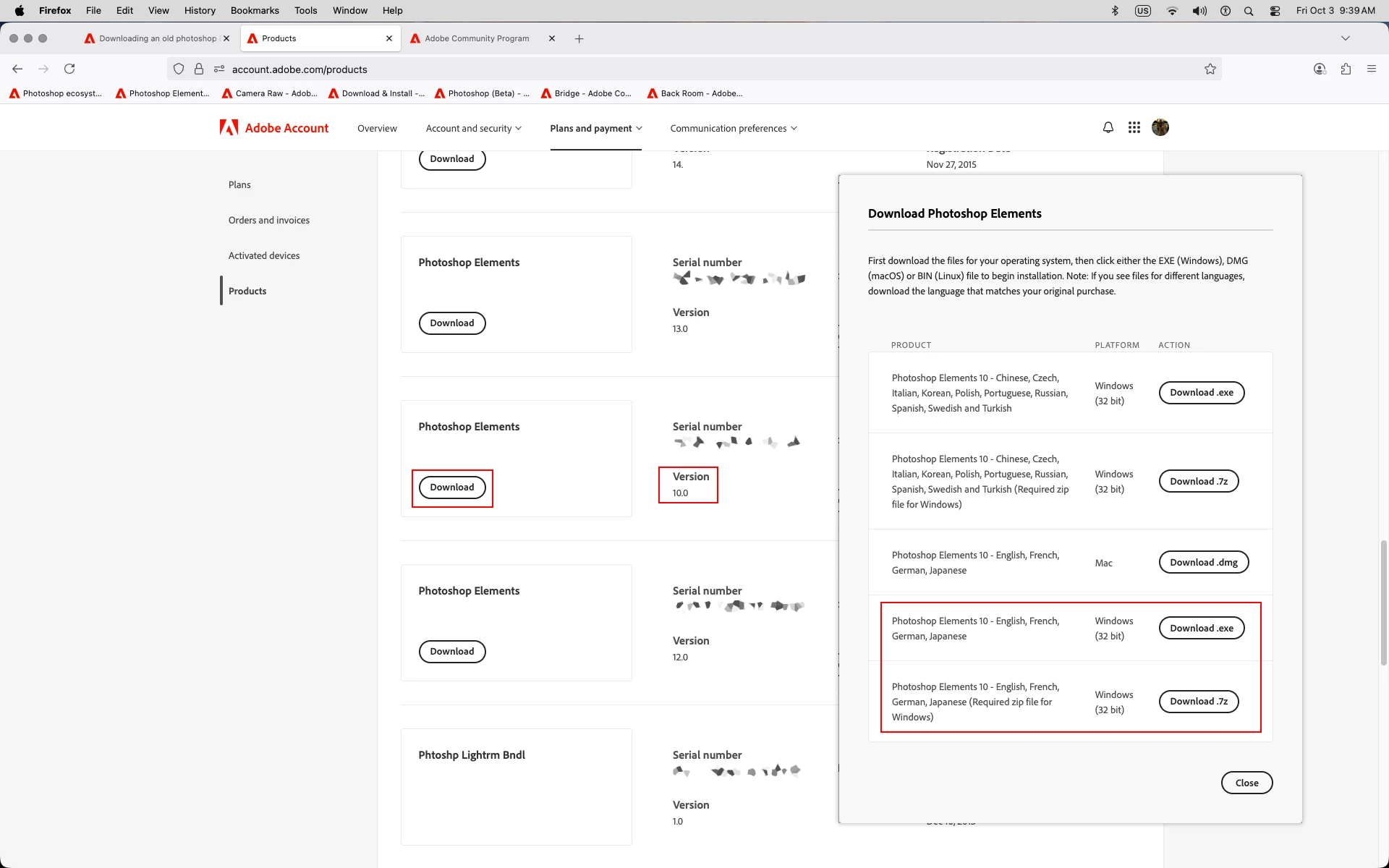
Task: Close the Download Photoshop Elements dialog
Action: click(1246, 783)
